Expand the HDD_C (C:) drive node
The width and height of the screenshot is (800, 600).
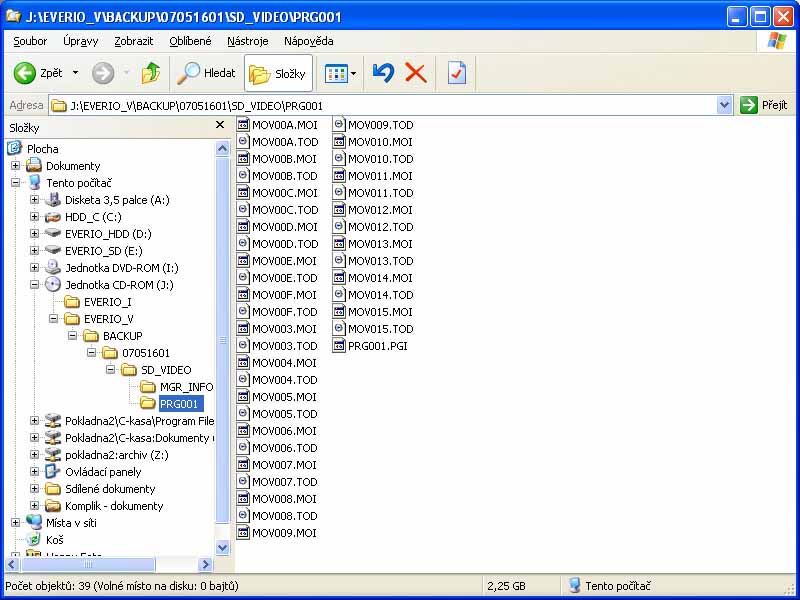pyautogui.click(x=34, y=217)
